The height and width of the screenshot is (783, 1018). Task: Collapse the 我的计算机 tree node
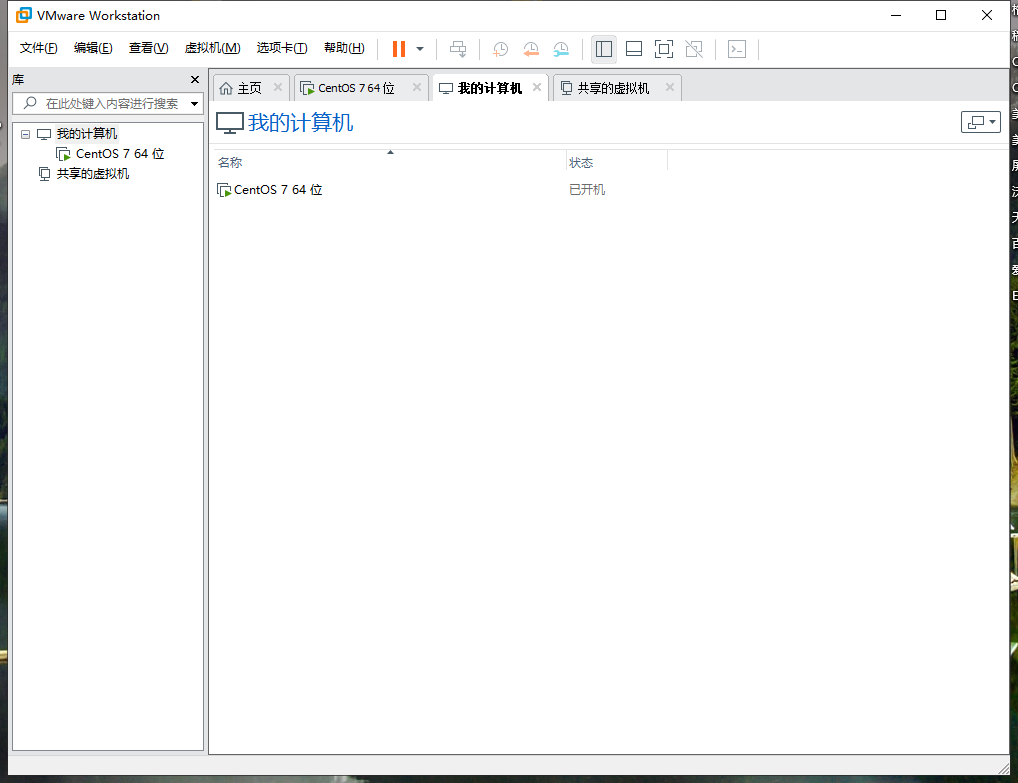point(26,134)
